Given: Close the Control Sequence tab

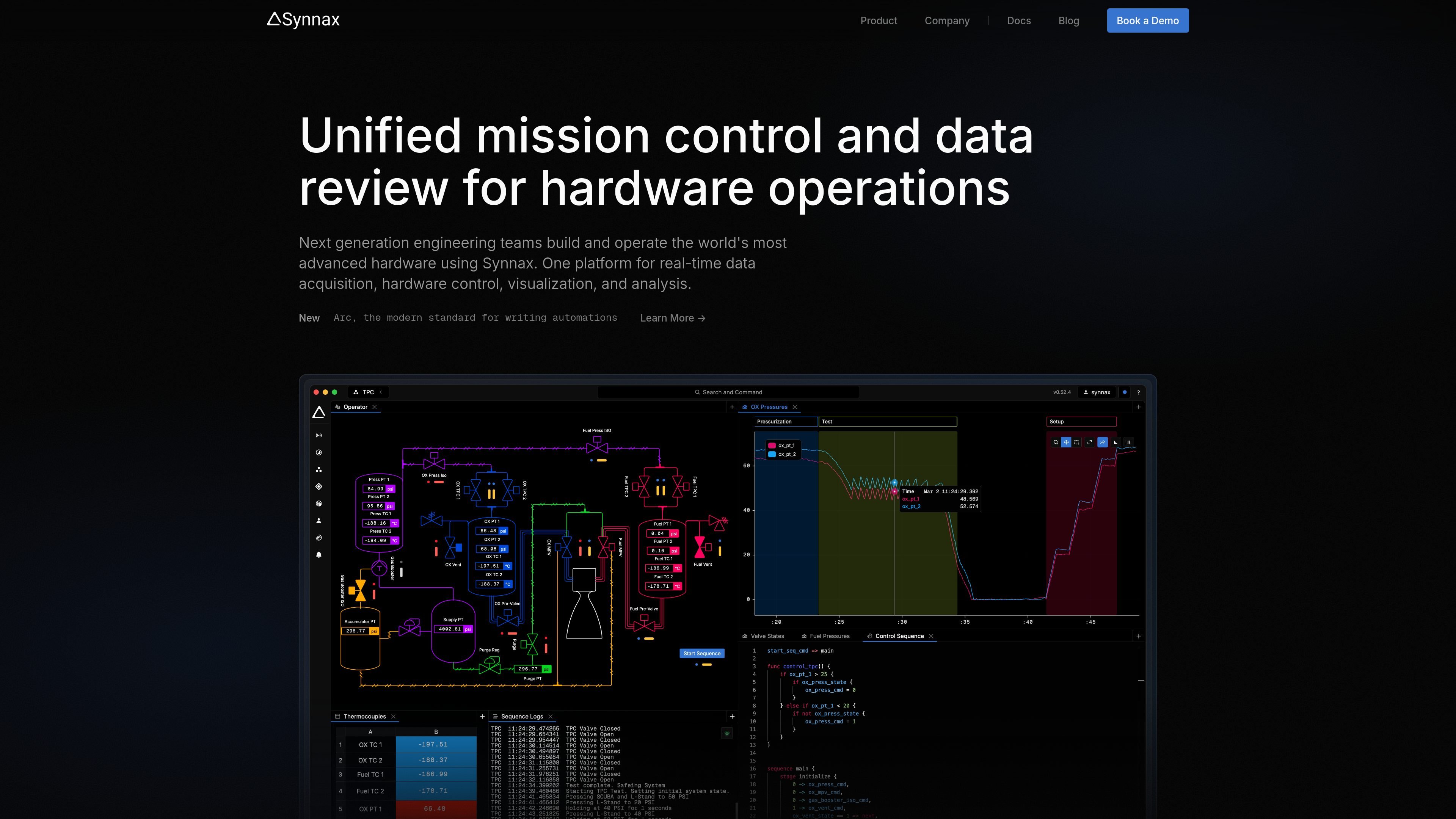Looking at the screenshot, I should coord(931,637).
